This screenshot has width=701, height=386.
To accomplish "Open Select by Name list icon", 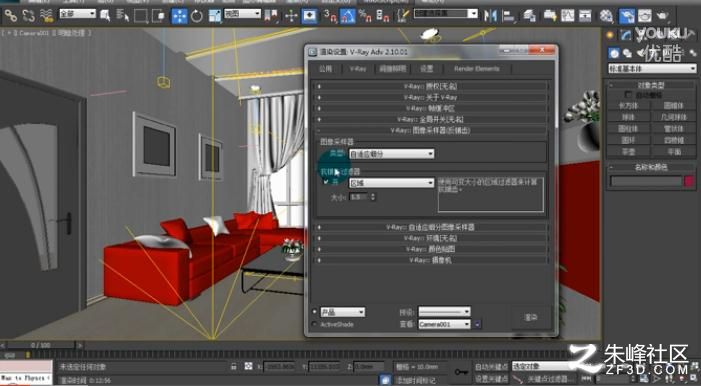I will tap(122, 16).
